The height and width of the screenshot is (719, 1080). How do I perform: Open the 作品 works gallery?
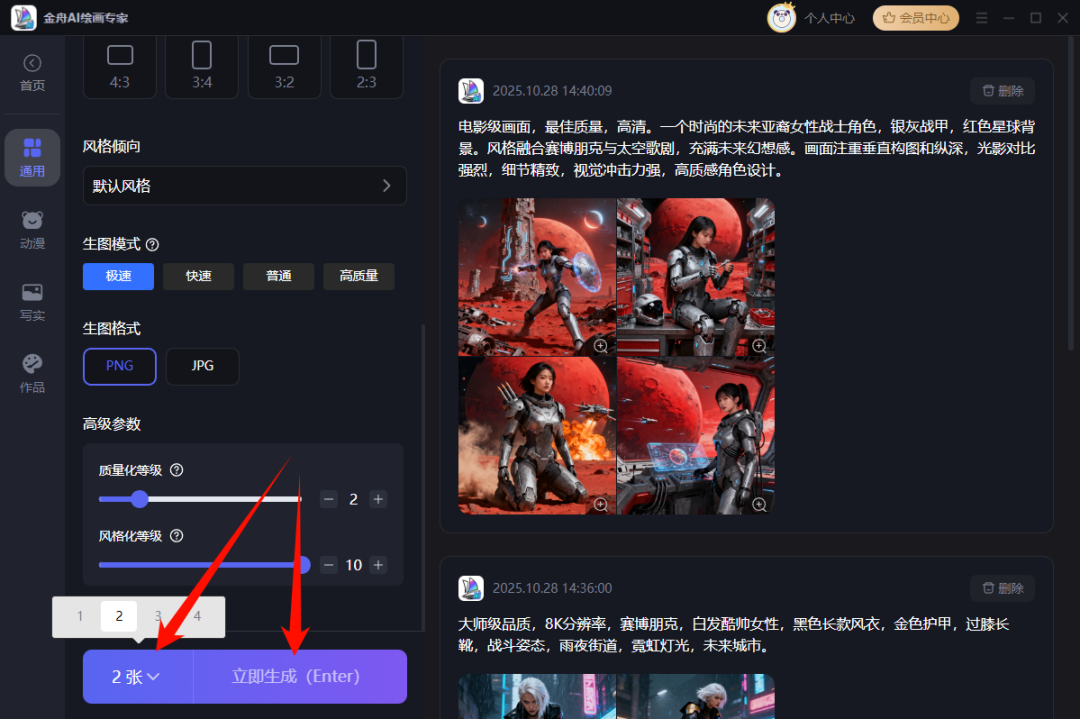32,374
